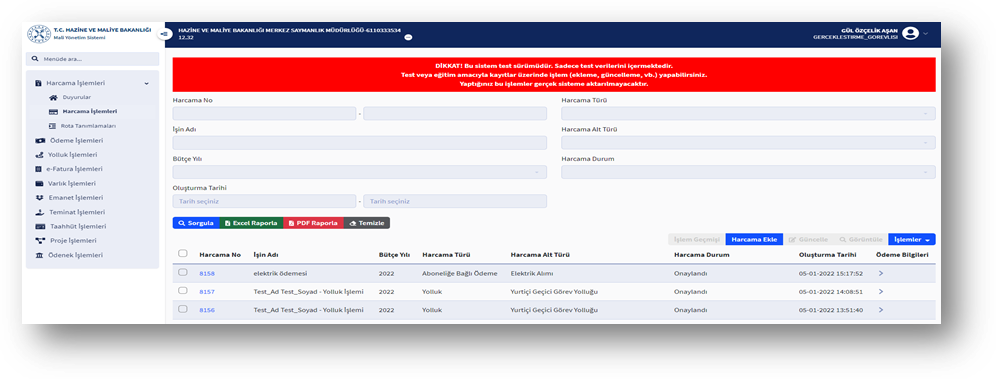The height and width of the screenshot is (379, 996).
Task: Toggle the select-all checkbox in table header
Action: 182,254
